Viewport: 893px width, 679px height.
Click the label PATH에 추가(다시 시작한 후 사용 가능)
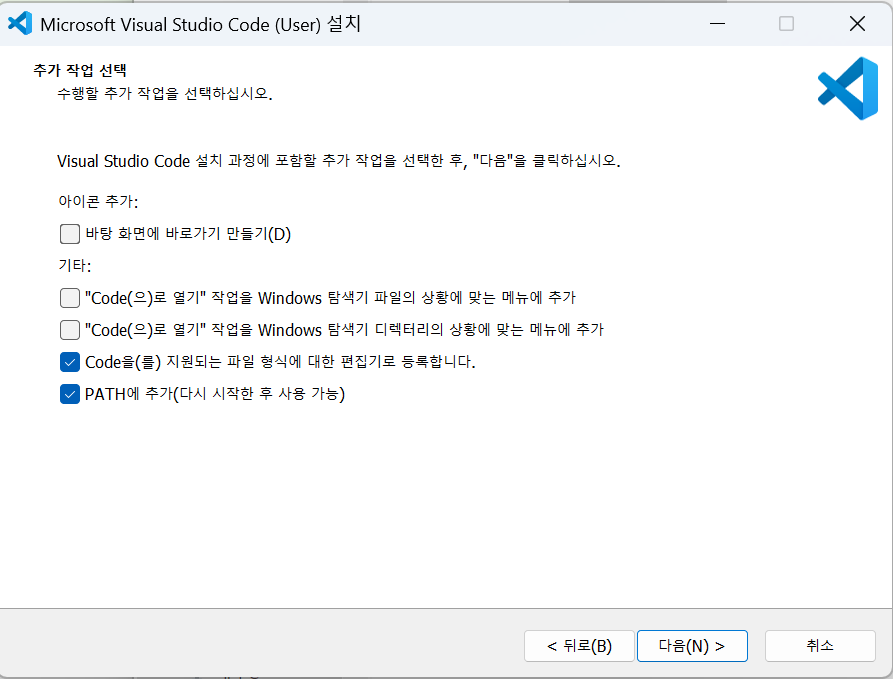pyautogui.click(x=215, y=394)
